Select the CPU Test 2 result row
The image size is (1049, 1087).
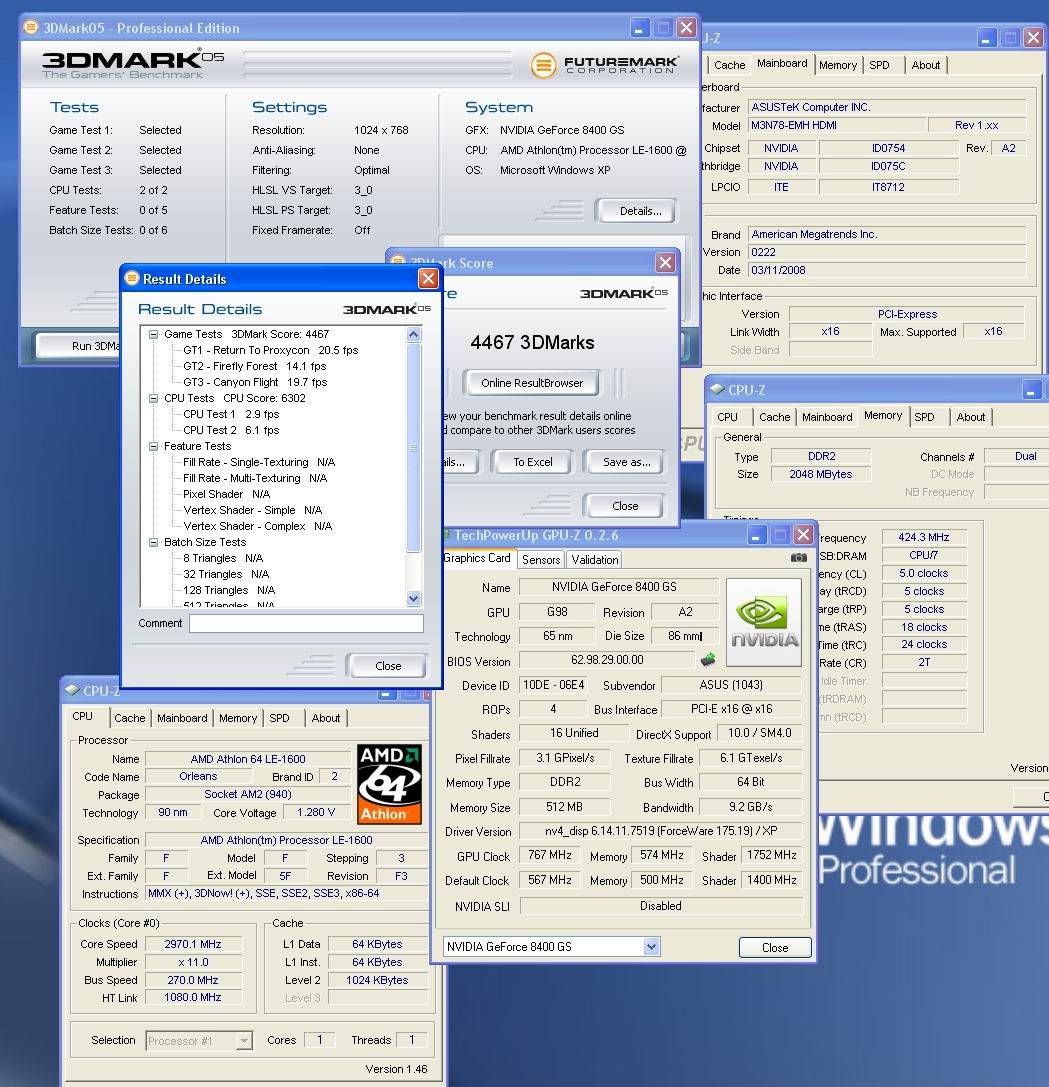231,430
